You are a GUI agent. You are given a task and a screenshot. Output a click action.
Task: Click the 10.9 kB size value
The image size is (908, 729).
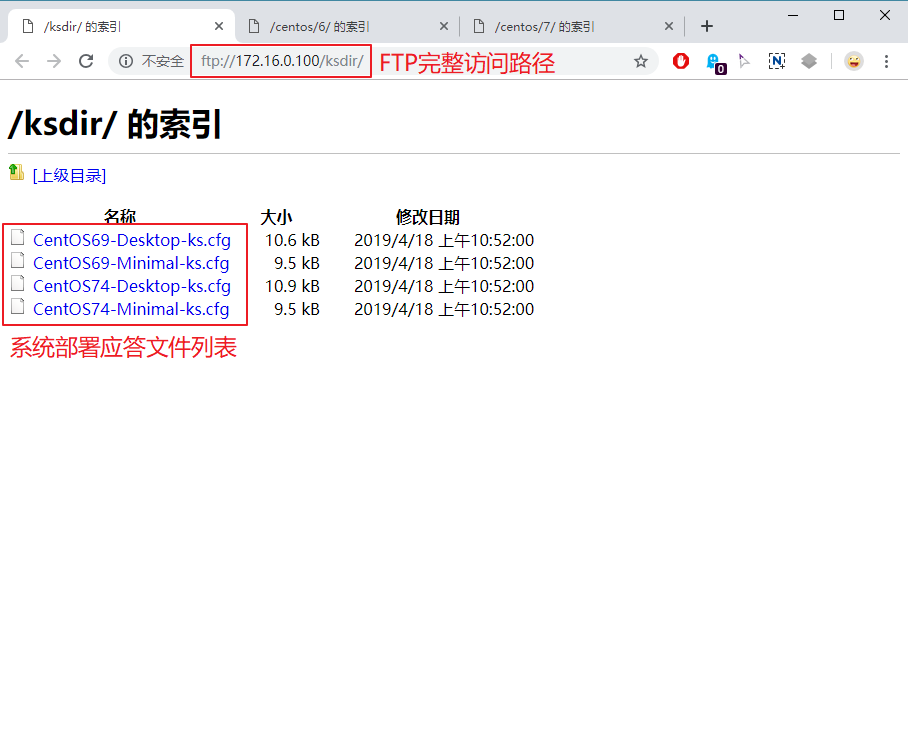[292, 286]
